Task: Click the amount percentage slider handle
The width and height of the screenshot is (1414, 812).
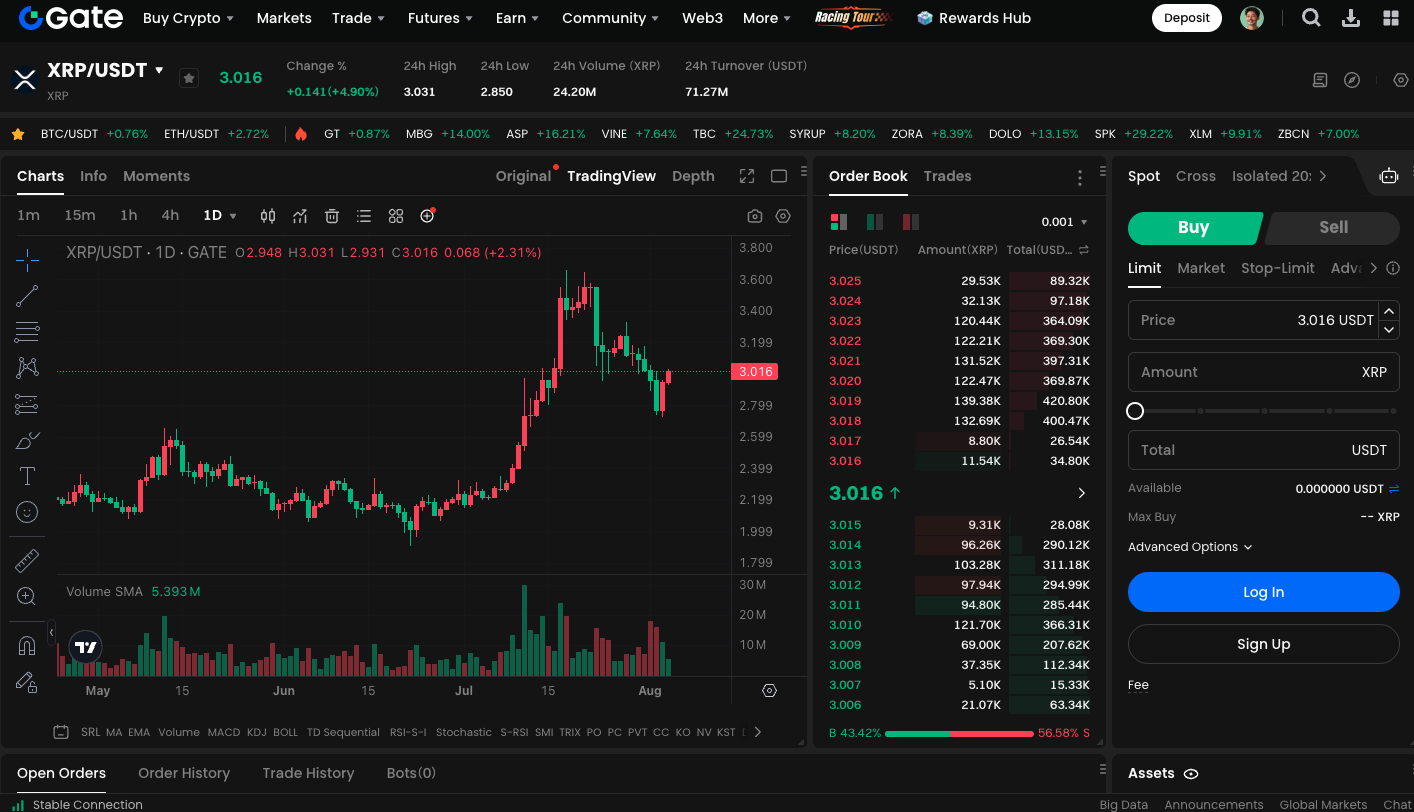Action: (x=1135, y=411)
